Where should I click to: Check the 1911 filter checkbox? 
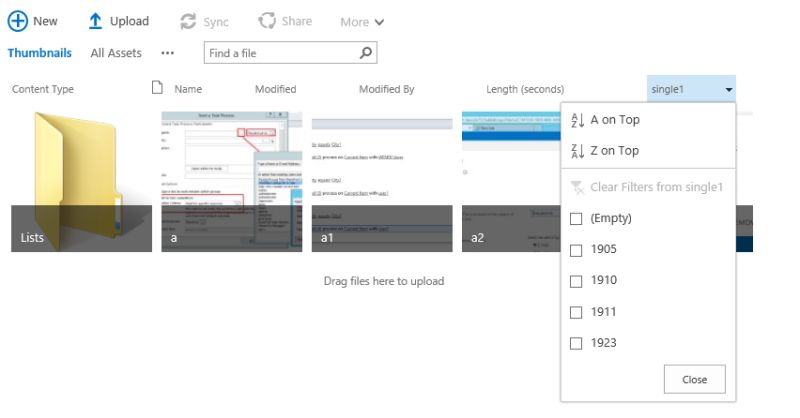click(576, 312)
